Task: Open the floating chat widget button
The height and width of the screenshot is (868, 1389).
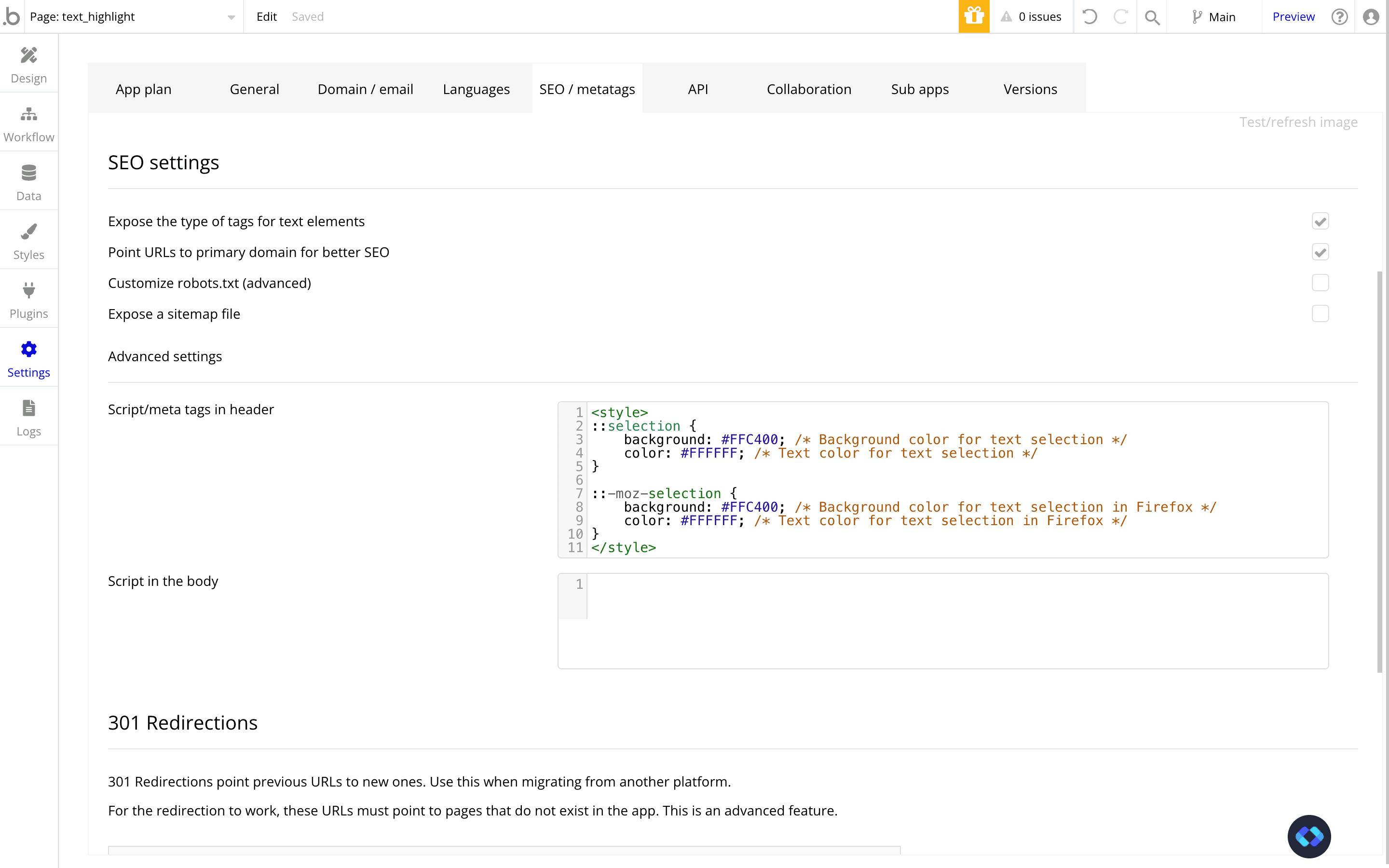Action: coord(1309,837)
